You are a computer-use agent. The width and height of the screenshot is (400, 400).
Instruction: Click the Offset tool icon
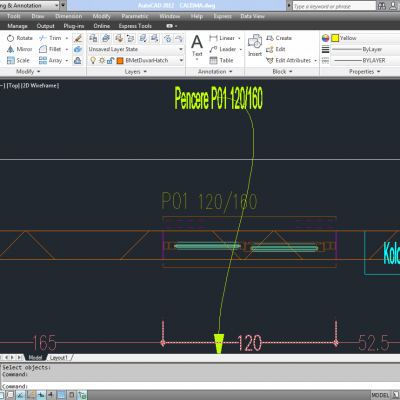[78, 60]
